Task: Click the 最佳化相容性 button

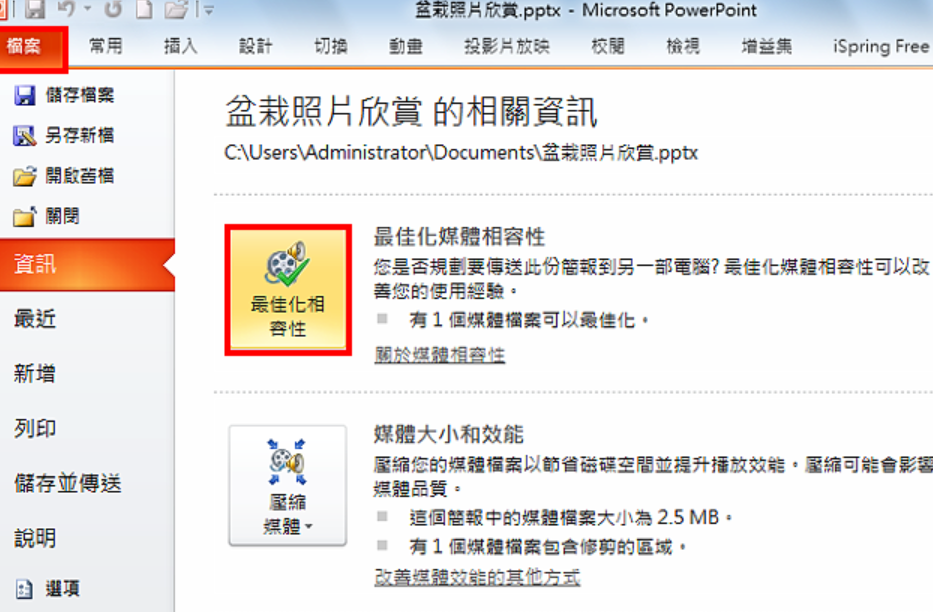Action: [x=288, y=290]
